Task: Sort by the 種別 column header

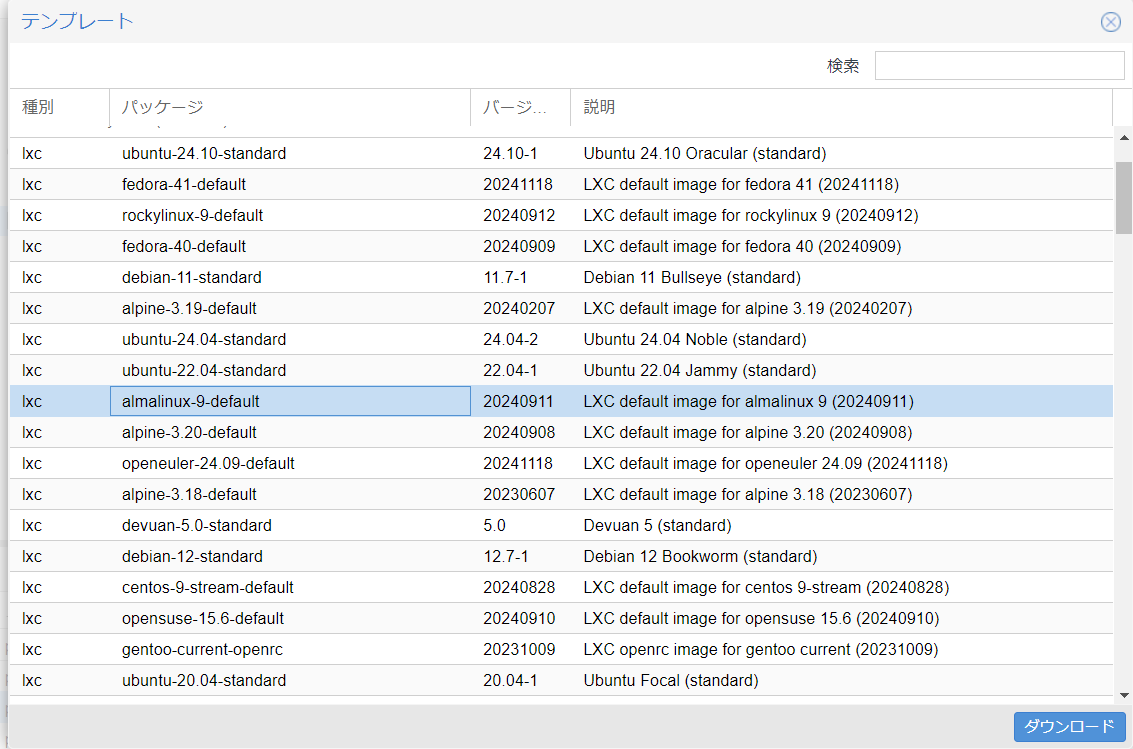Action: [59, 107]
